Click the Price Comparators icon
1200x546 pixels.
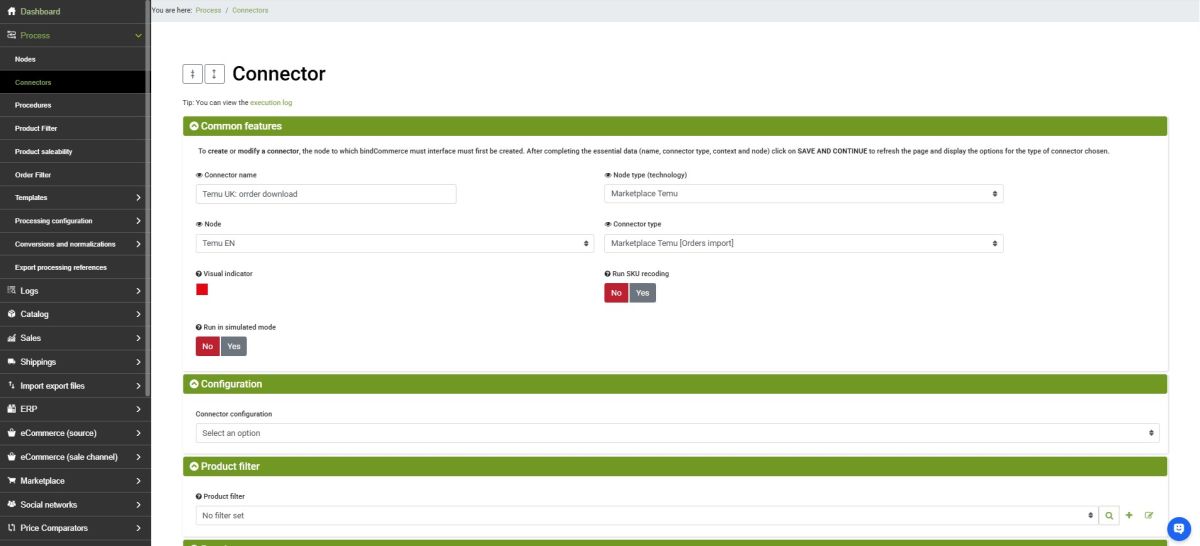(x=11, y=528)
